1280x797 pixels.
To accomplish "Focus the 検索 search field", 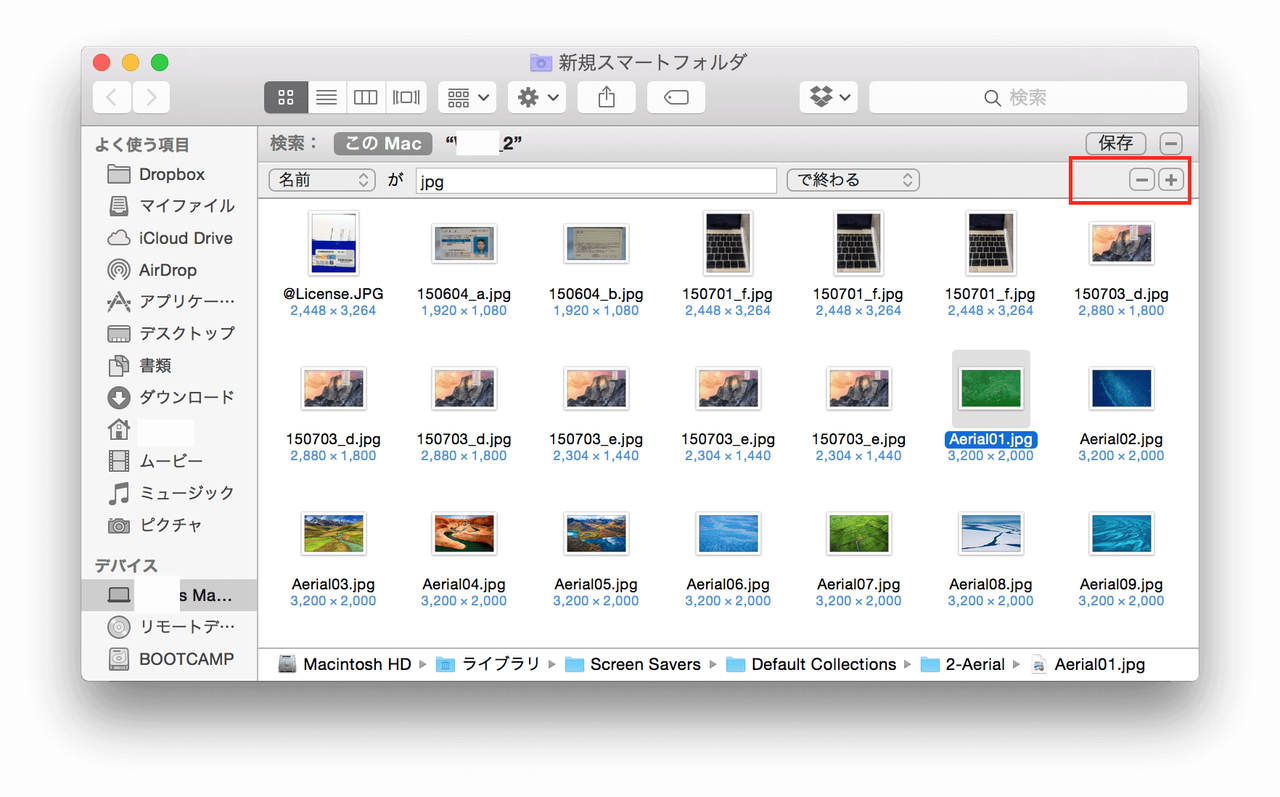I will (x=1028, y=97).
